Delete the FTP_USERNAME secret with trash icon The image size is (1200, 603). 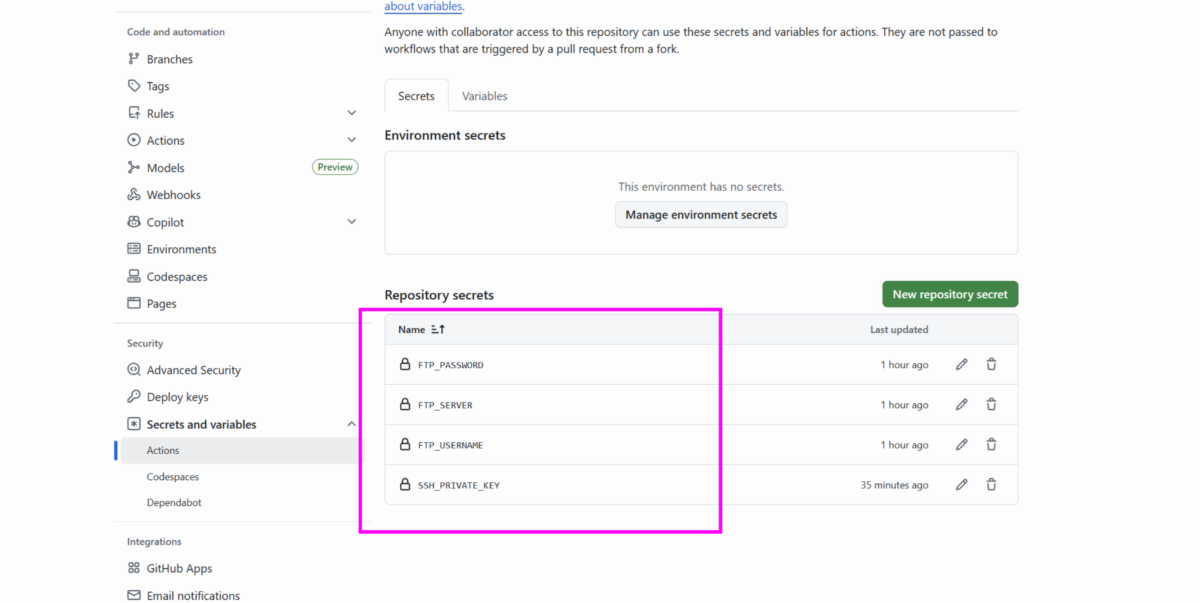pos(991,445)
